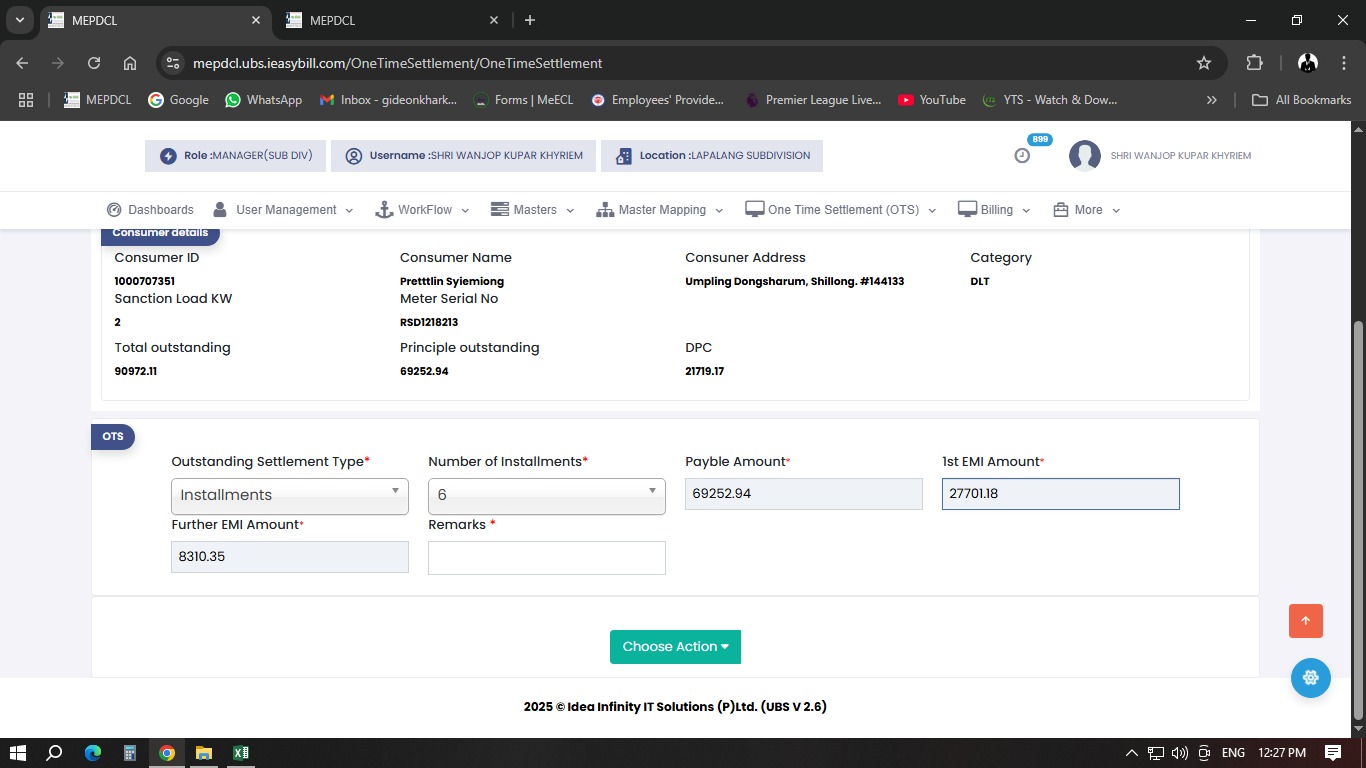Open the apps grid in bookmarks bar
This screenshot has width=1366, height=768.
pos(26,100)
